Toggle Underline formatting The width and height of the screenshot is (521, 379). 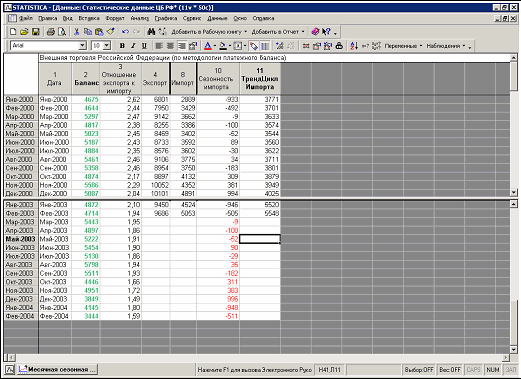tap(144, 46)
